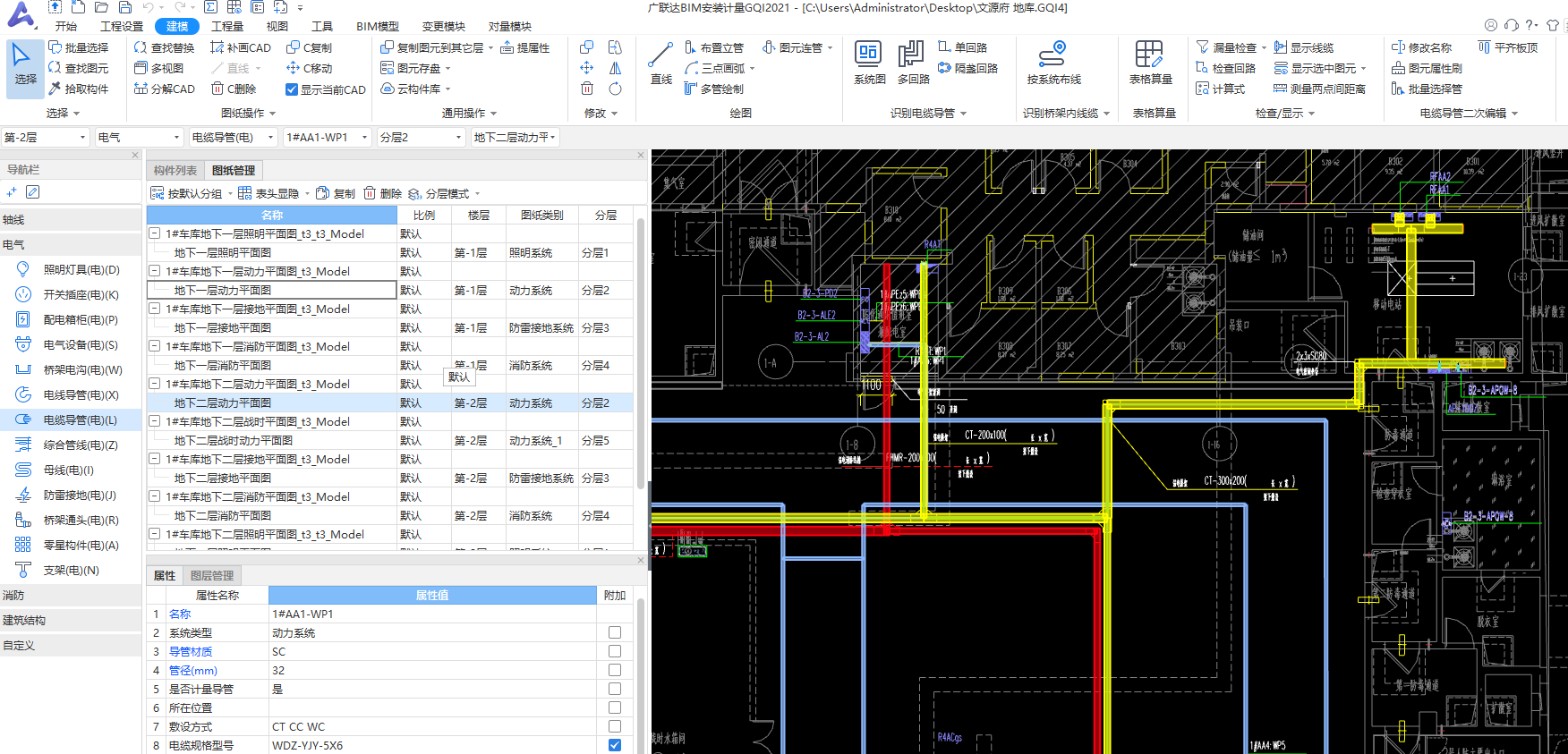
Task: Click the C移动 move tool
Action: point(309,68)
